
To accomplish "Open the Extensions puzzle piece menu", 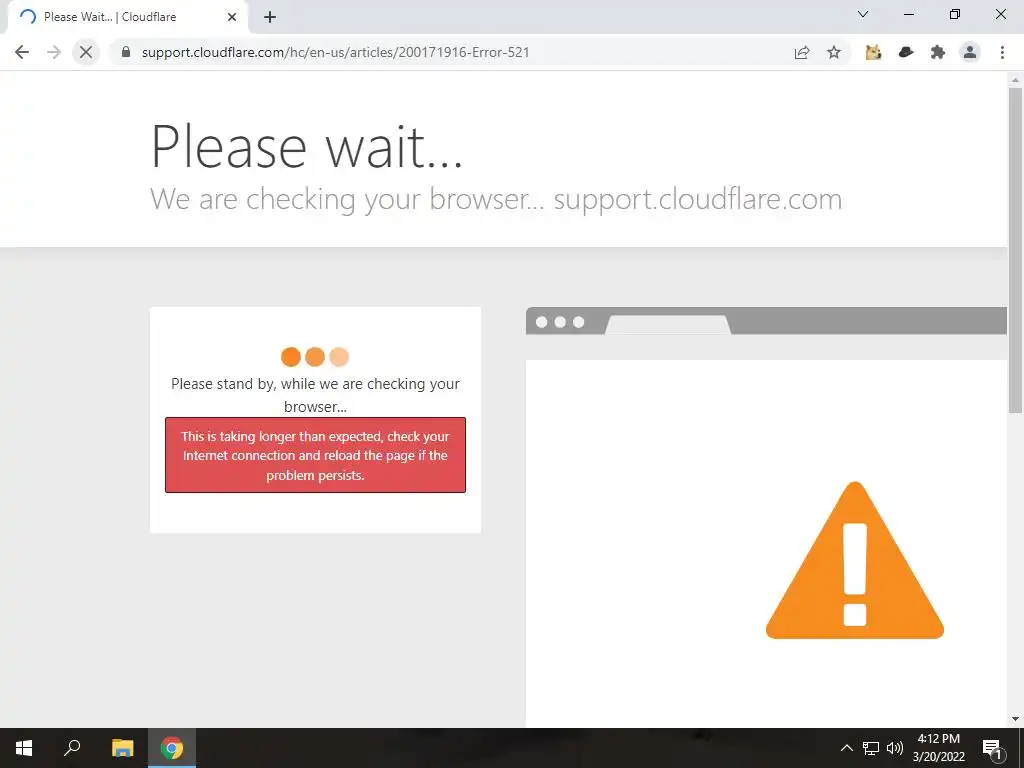I will pos(938,52).
